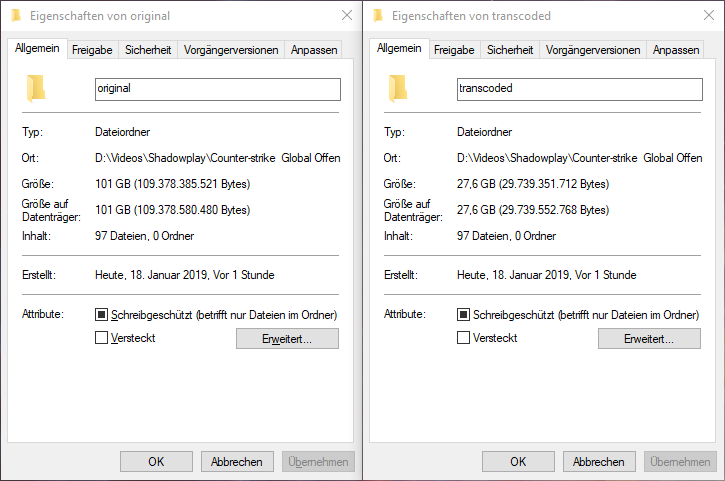The image size is (725, 481).
Task: Open Freigabe tab in original dialog
Action: 92,50
